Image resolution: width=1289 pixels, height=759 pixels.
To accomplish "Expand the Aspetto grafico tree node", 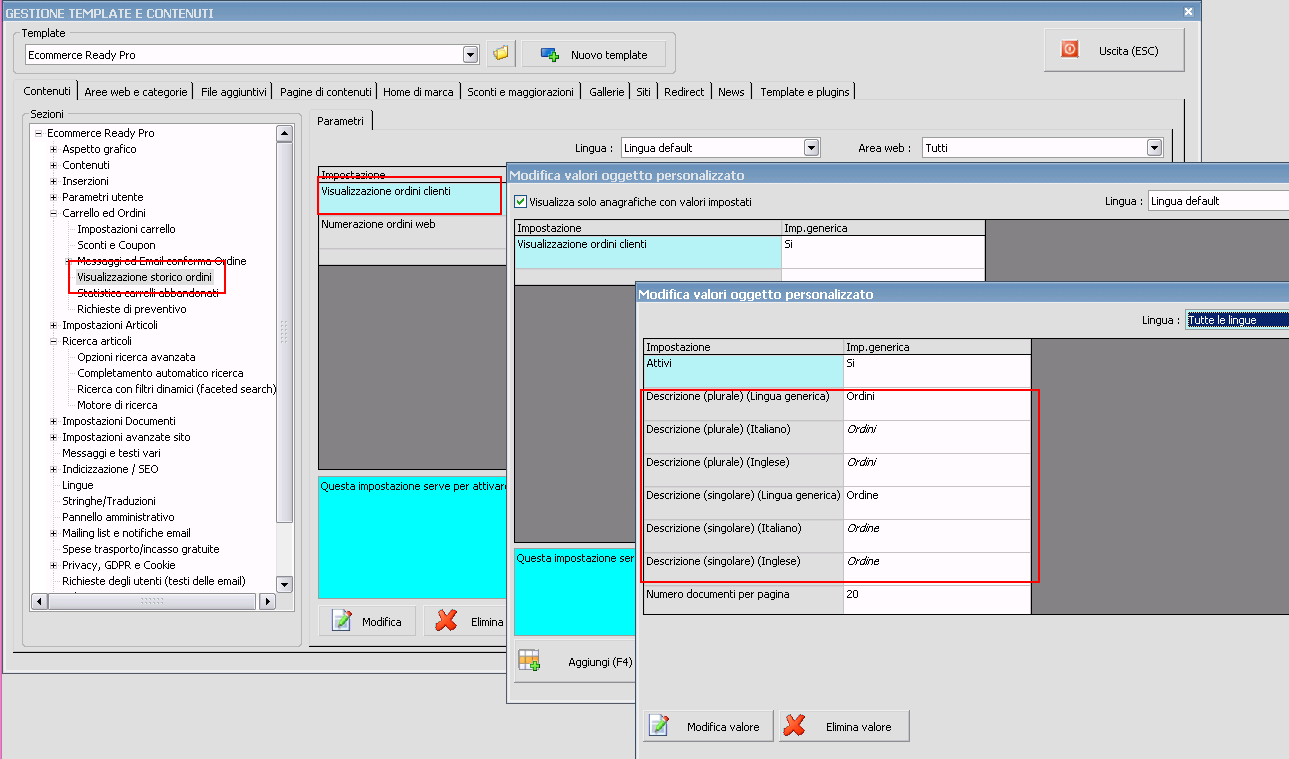I will pyautogui.click(x=54, y=149).
